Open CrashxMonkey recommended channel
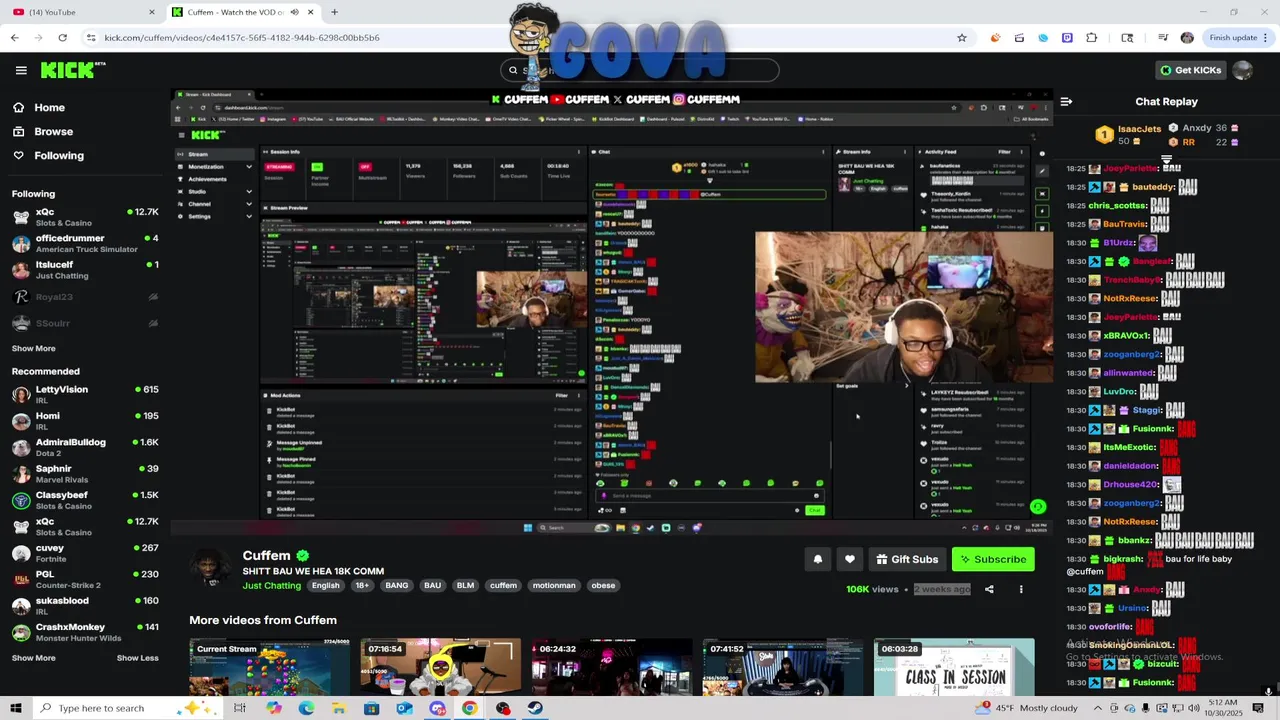This screenshot has width=1280, height=720. click(x=85, y=632)
